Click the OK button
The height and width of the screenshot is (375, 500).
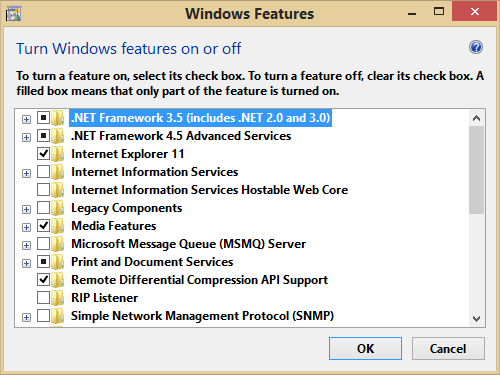(365, 348)
